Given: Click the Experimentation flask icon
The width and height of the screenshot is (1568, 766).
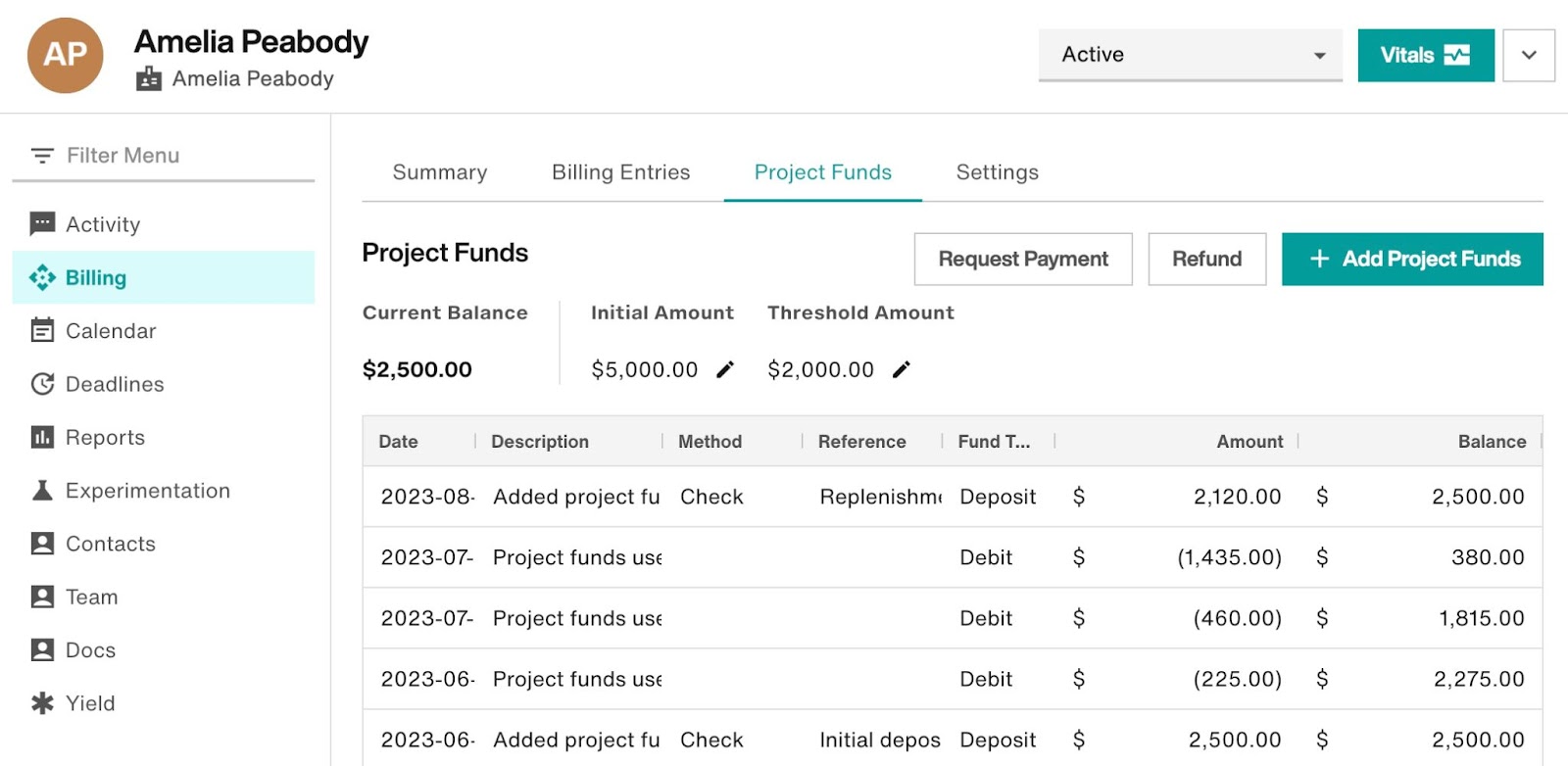Looking at the screenshot, I should pos(42,491).
